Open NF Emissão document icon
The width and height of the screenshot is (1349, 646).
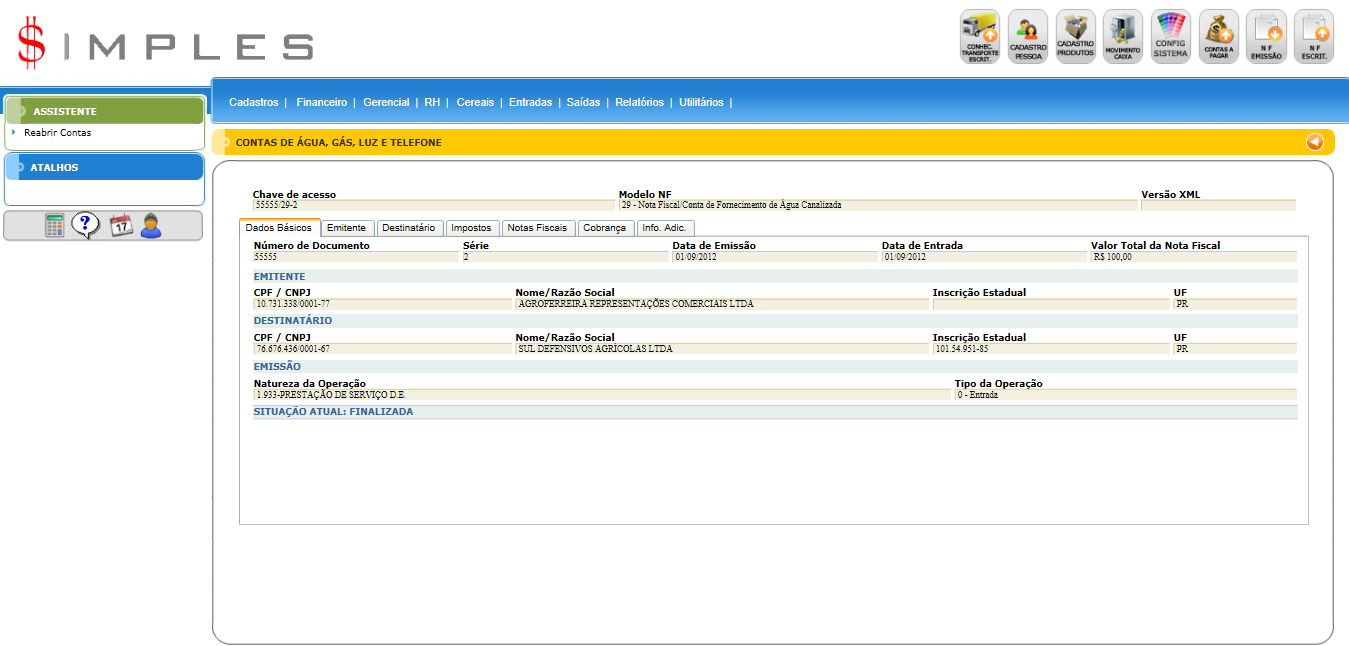pos(1266,37)
